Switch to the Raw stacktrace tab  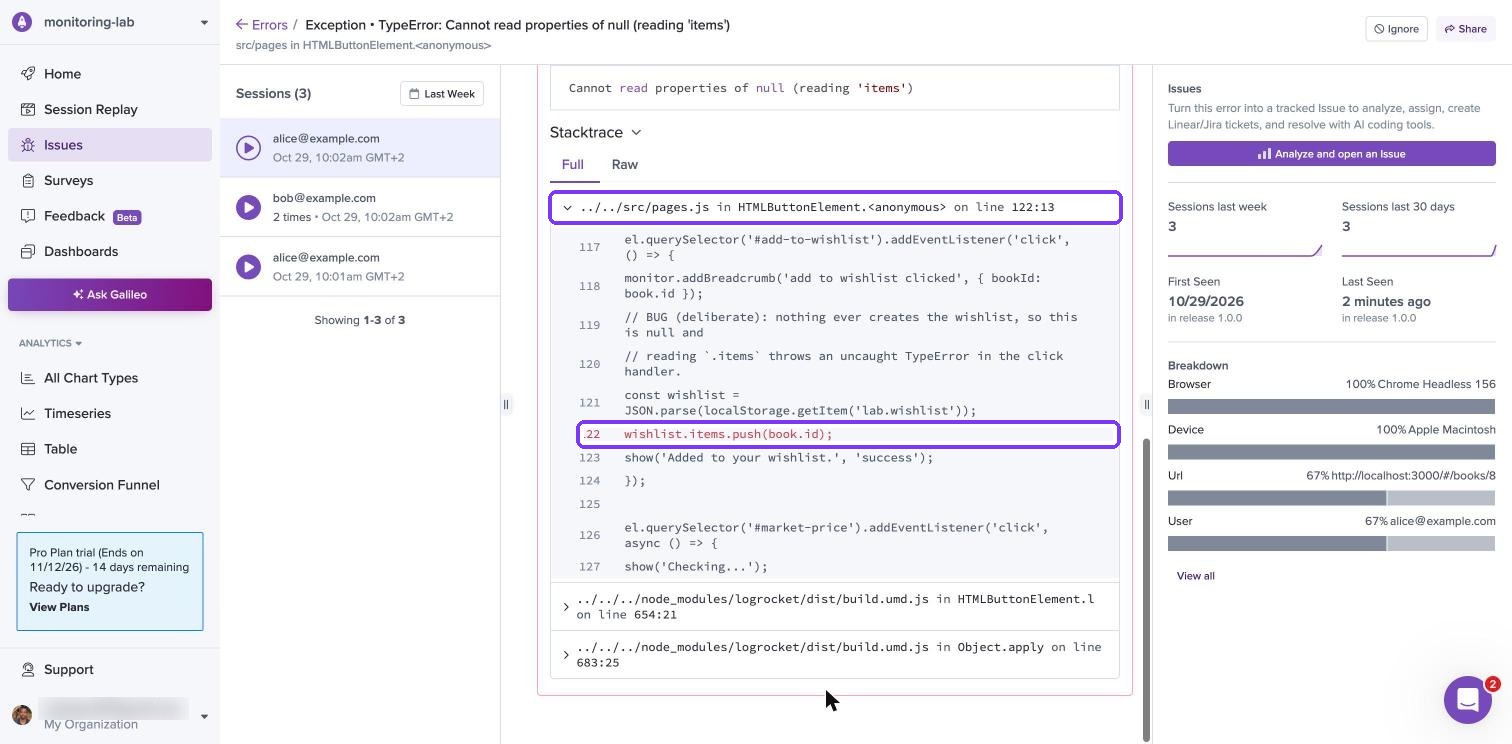(x=625, y=165)
